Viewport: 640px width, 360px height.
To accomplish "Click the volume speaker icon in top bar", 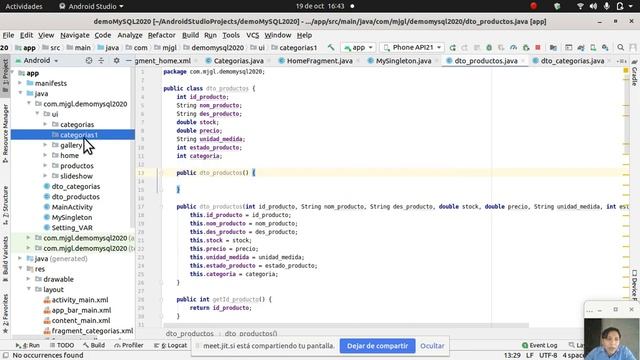I will click(x=593, y=6).
